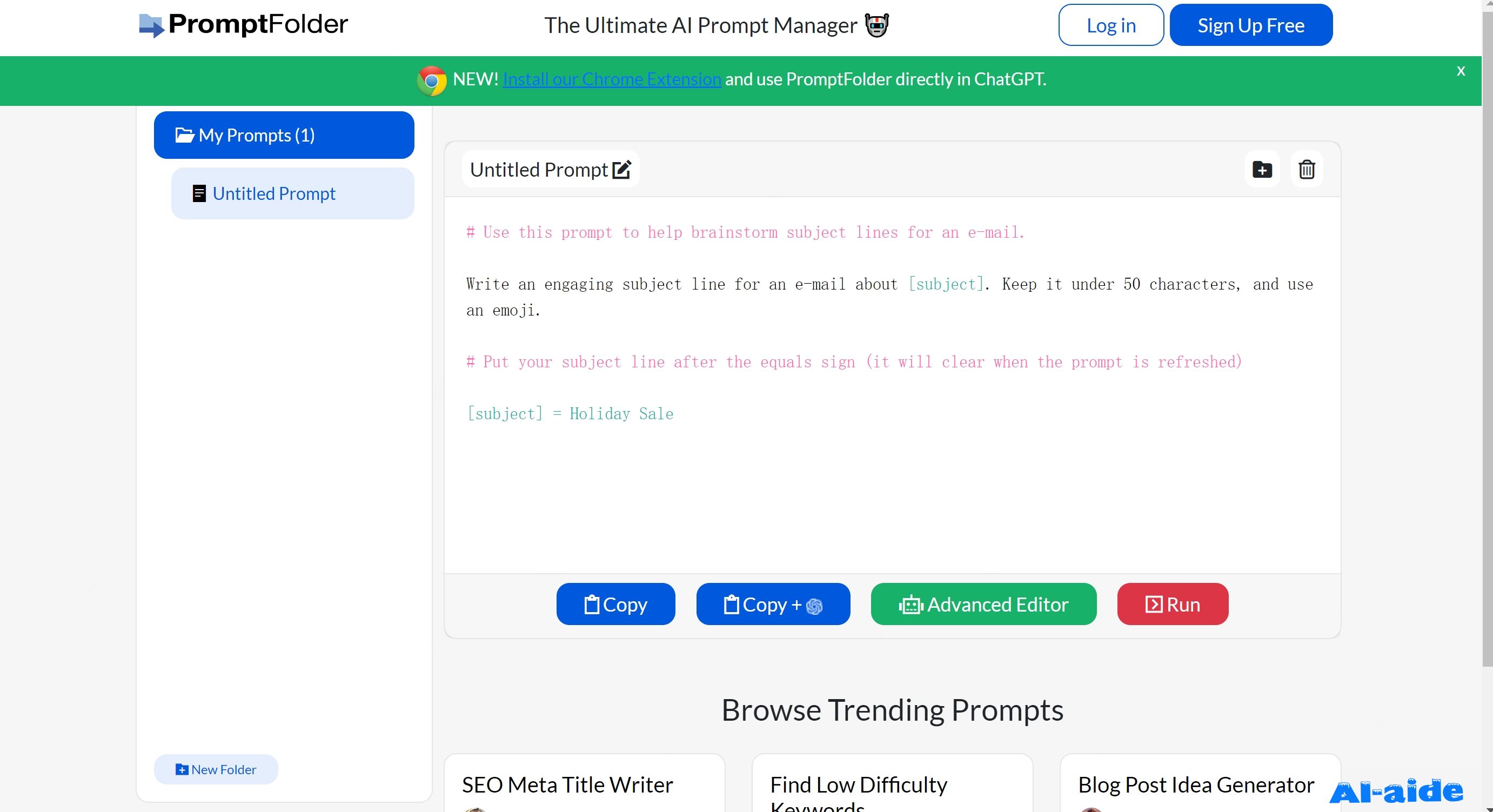Open the Advanced Editor
Image resolution: width=1493 pixels, height=812 pixels.
[983, 604]
